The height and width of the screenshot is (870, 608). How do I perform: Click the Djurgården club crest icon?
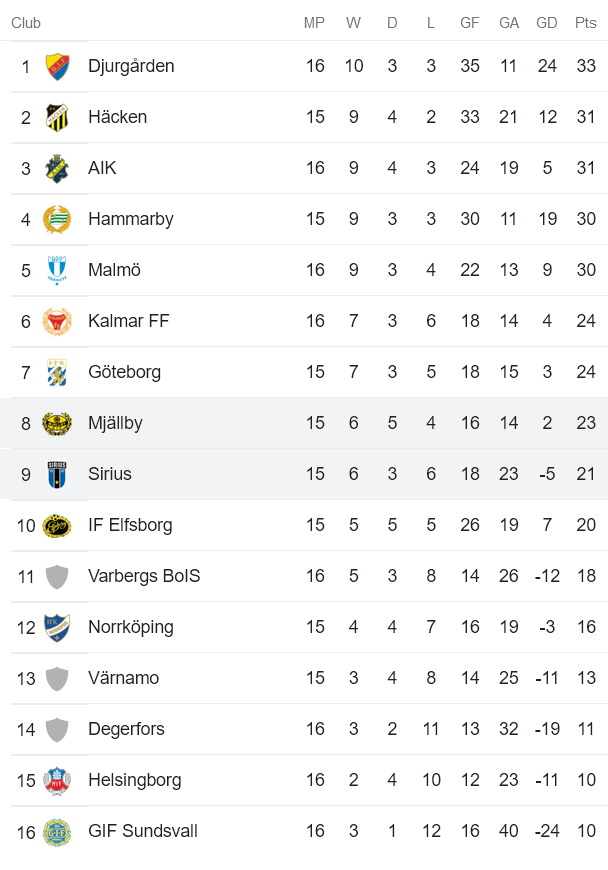coord(57,66)
